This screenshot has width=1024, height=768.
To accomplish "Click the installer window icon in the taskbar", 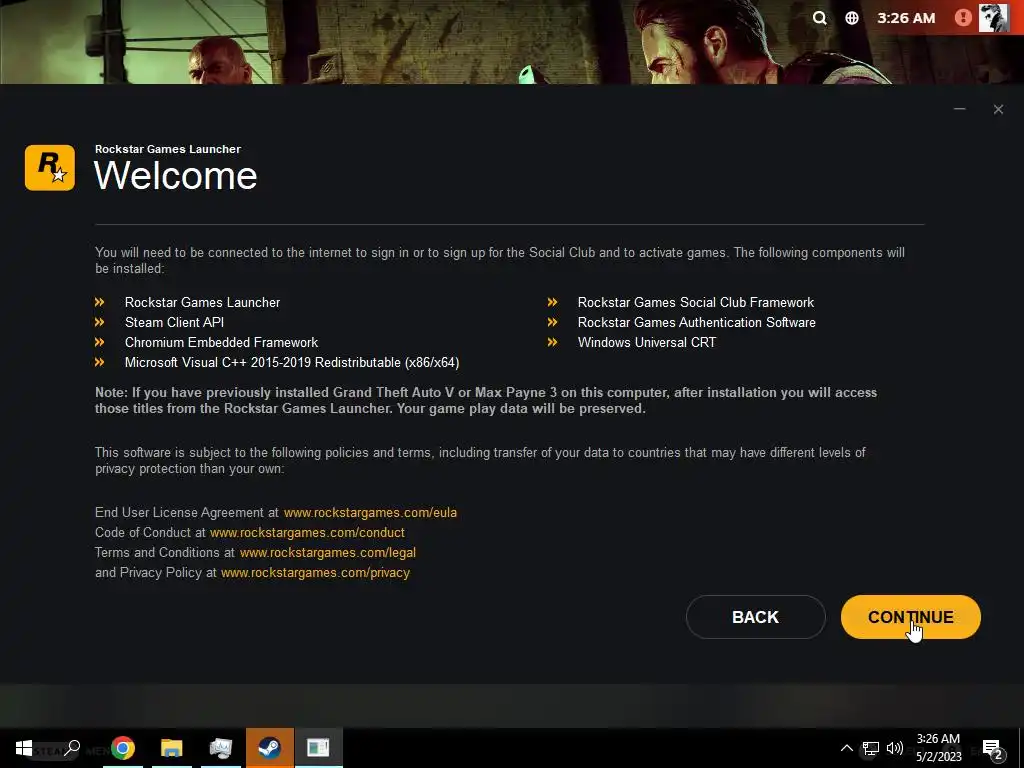I will 318,748.
